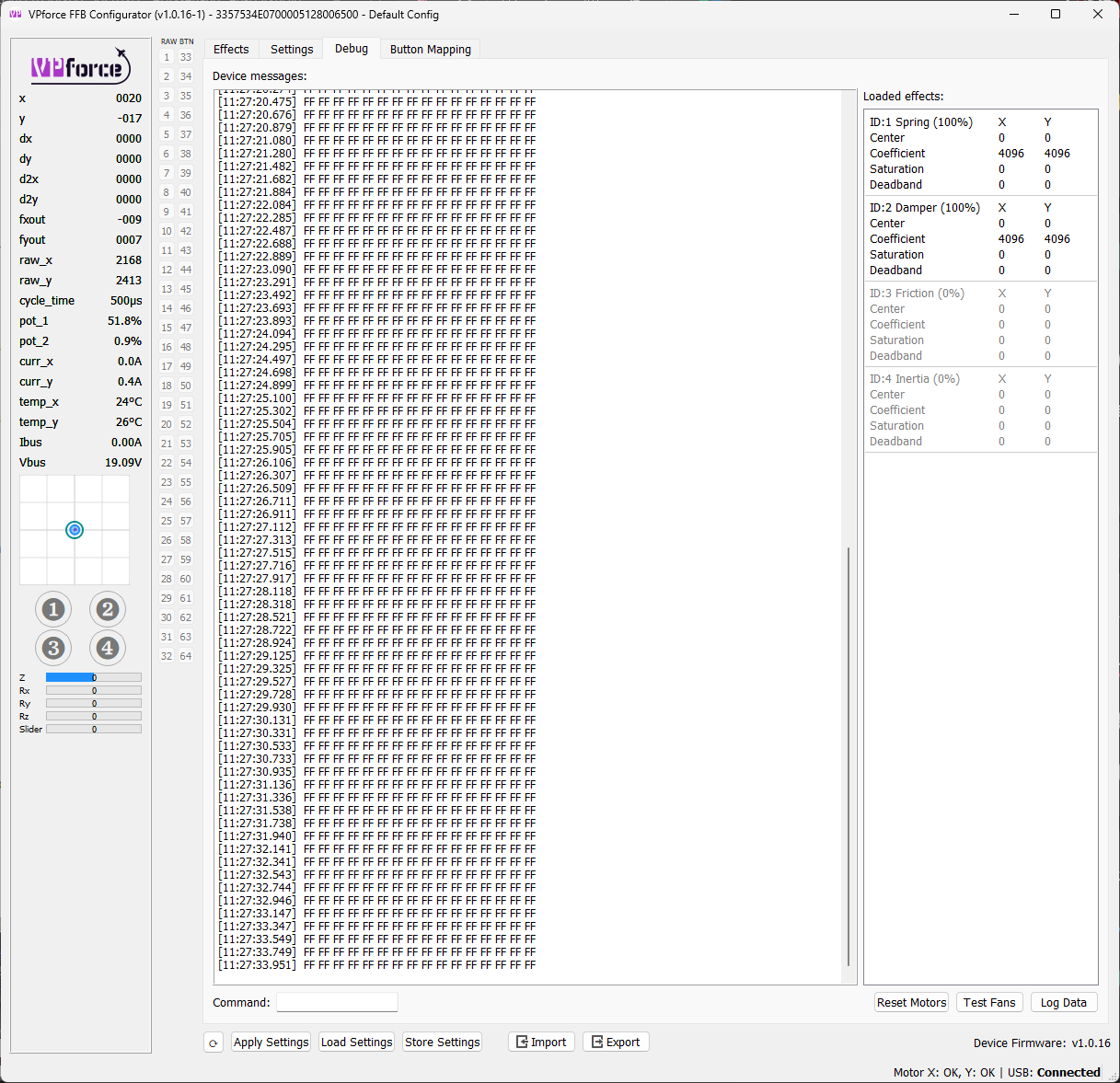Click raw button indicator 64
Screen dimensions: 1120x1083
click(x=186, y=656)
